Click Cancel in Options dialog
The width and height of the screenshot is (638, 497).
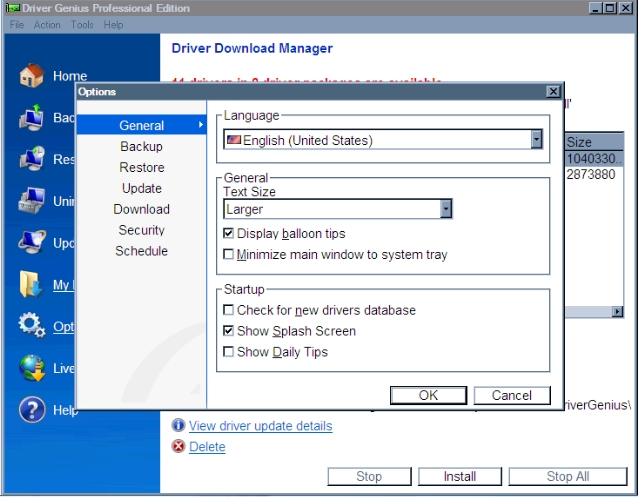click(512, 395)
